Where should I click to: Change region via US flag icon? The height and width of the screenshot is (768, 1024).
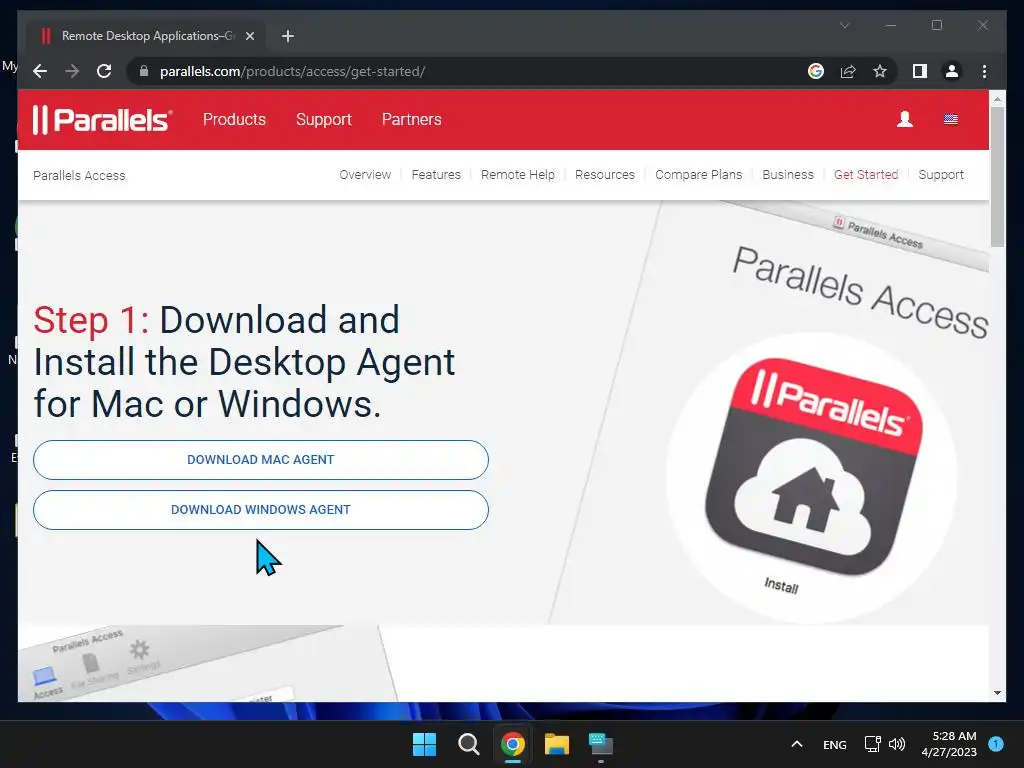click(x=950, y=119)
